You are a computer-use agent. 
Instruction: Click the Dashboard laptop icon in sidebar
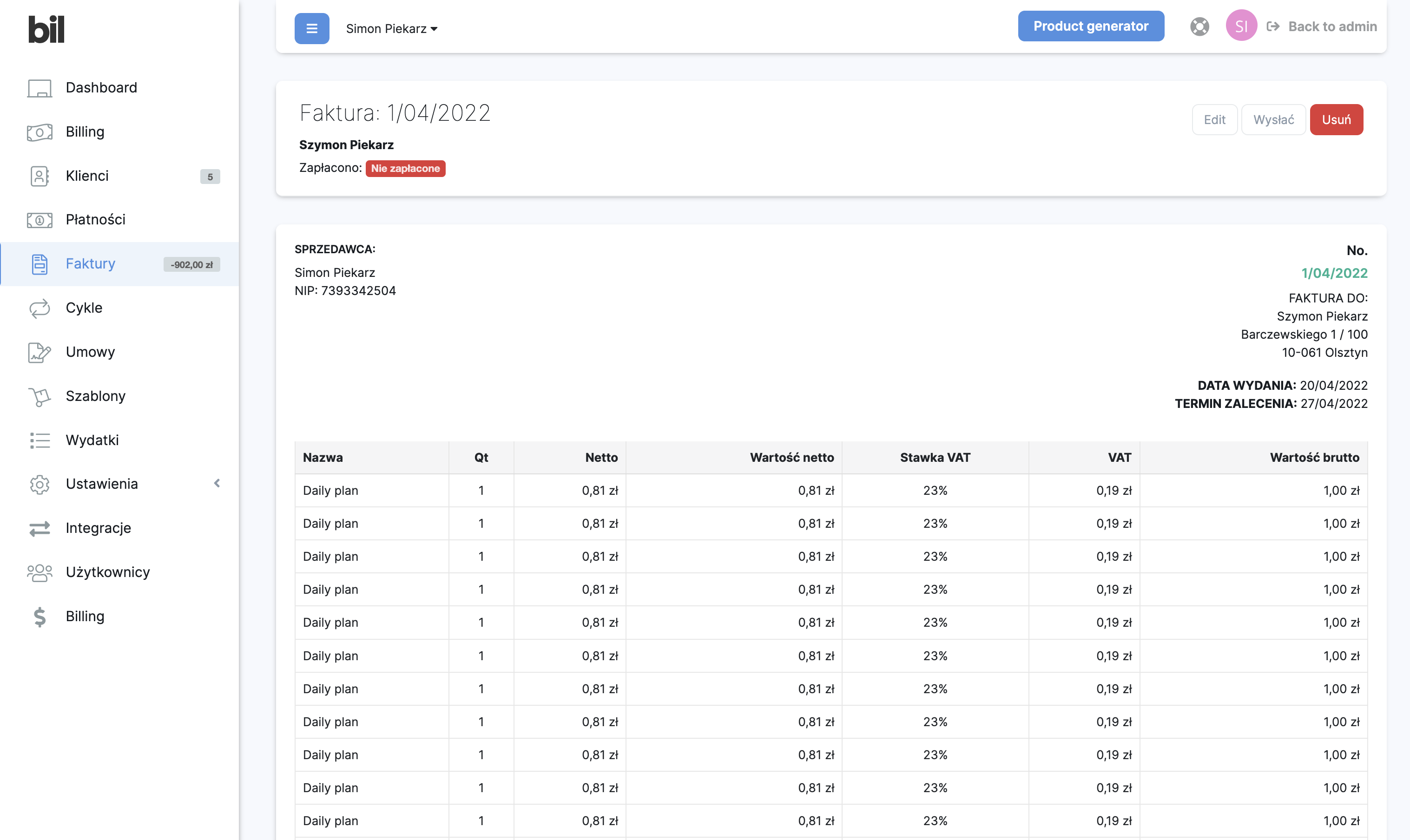[x=40, y=88]
